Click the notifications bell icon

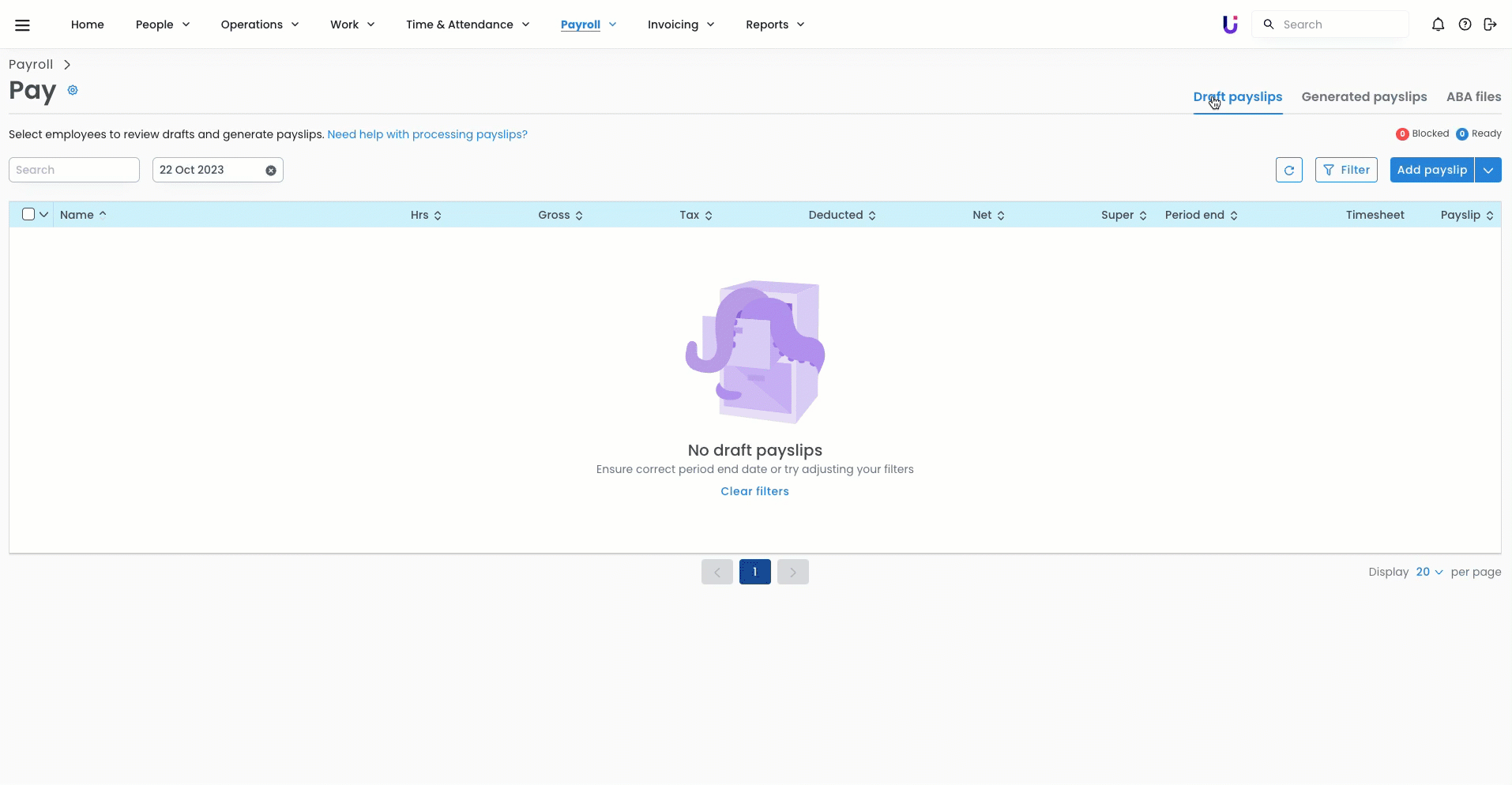[1438, 24]
